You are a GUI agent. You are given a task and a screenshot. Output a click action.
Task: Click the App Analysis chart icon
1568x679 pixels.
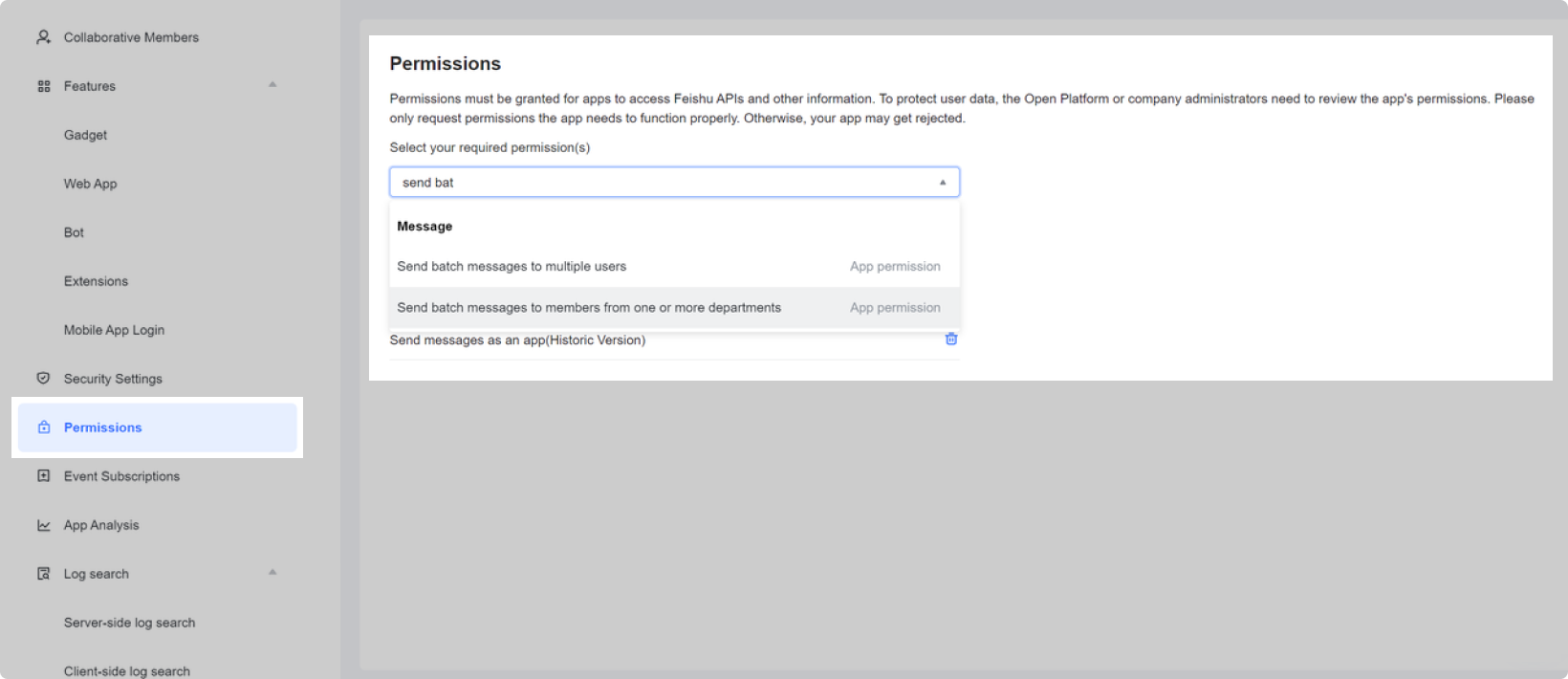(43, 525)
